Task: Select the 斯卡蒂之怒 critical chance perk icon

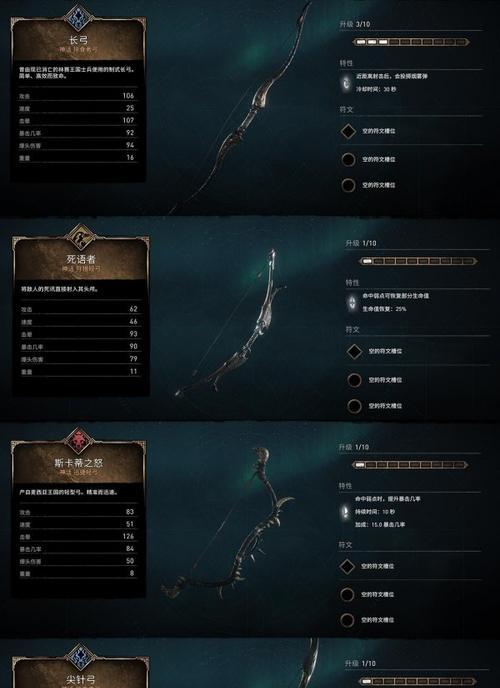Action: [345, 512]
